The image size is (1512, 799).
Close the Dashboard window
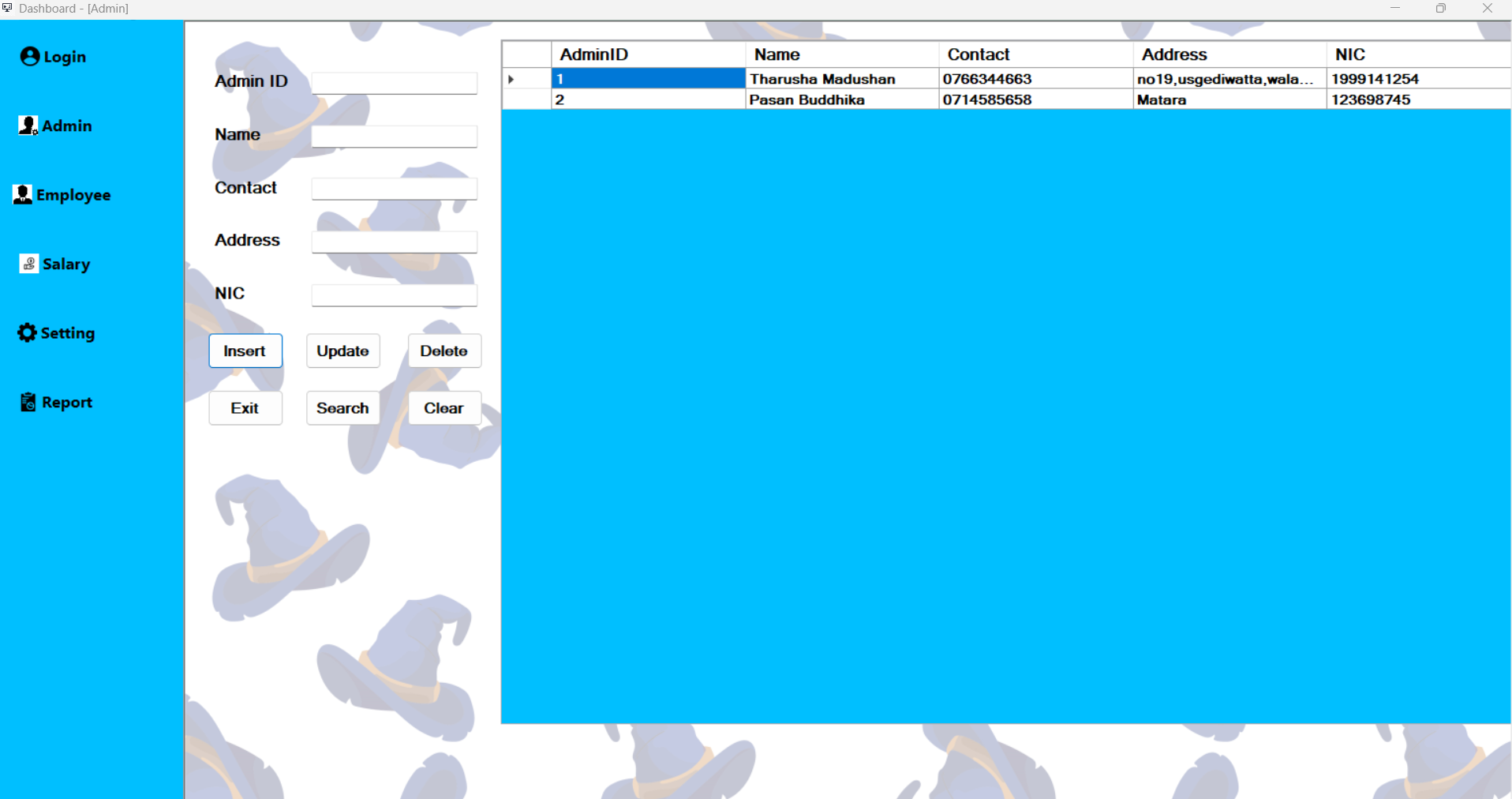coord(1488,8)
